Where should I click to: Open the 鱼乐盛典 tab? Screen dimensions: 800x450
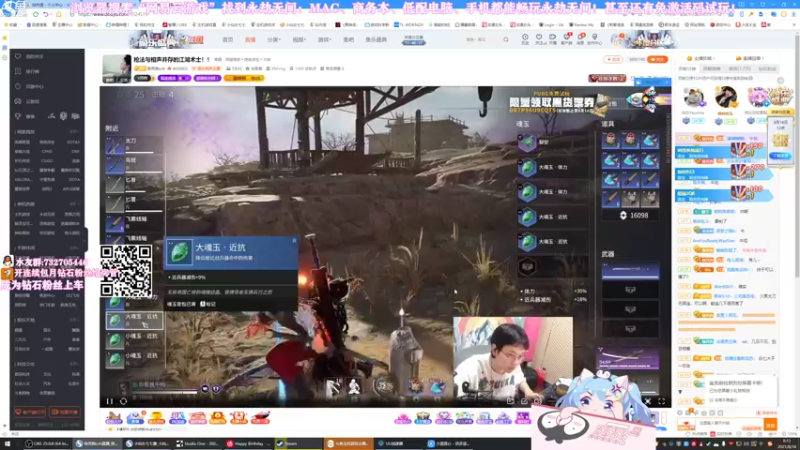point(376,39)
